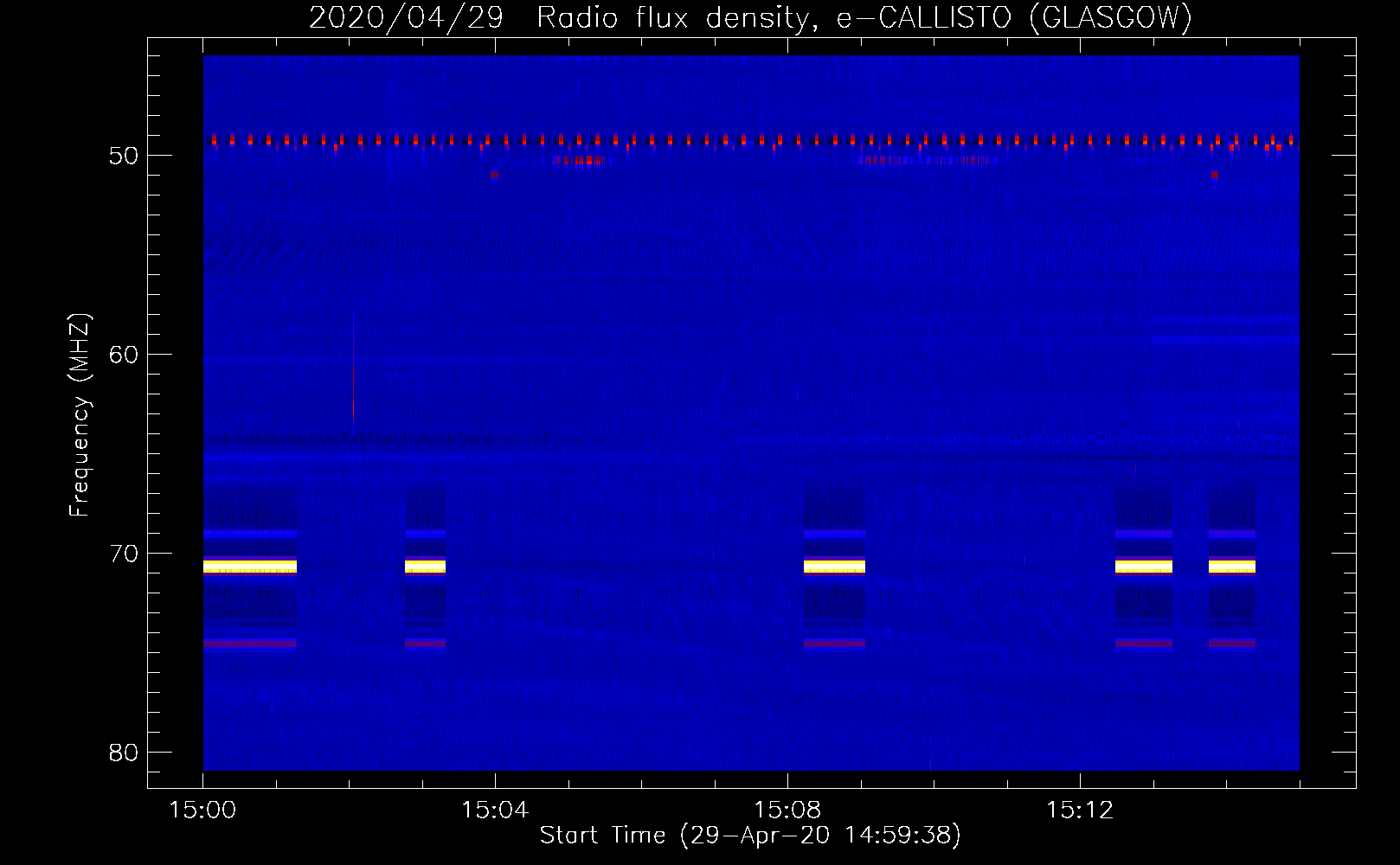Click the 'Start Time (29-Apr-20 14:59:38)' label
The image size is (1400, 865).
coord(750,836)
